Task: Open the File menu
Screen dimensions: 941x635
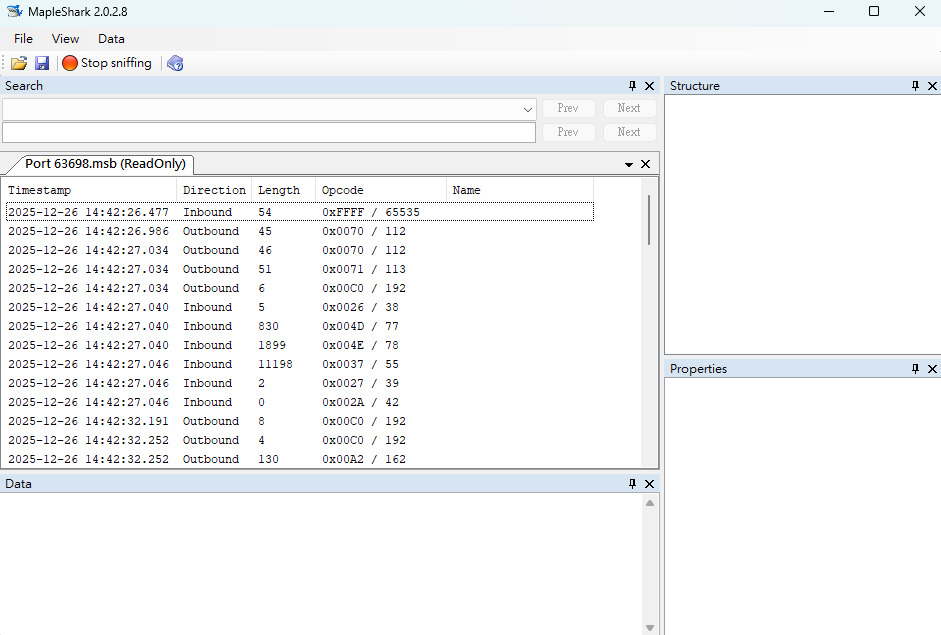Action: point(23,38)
